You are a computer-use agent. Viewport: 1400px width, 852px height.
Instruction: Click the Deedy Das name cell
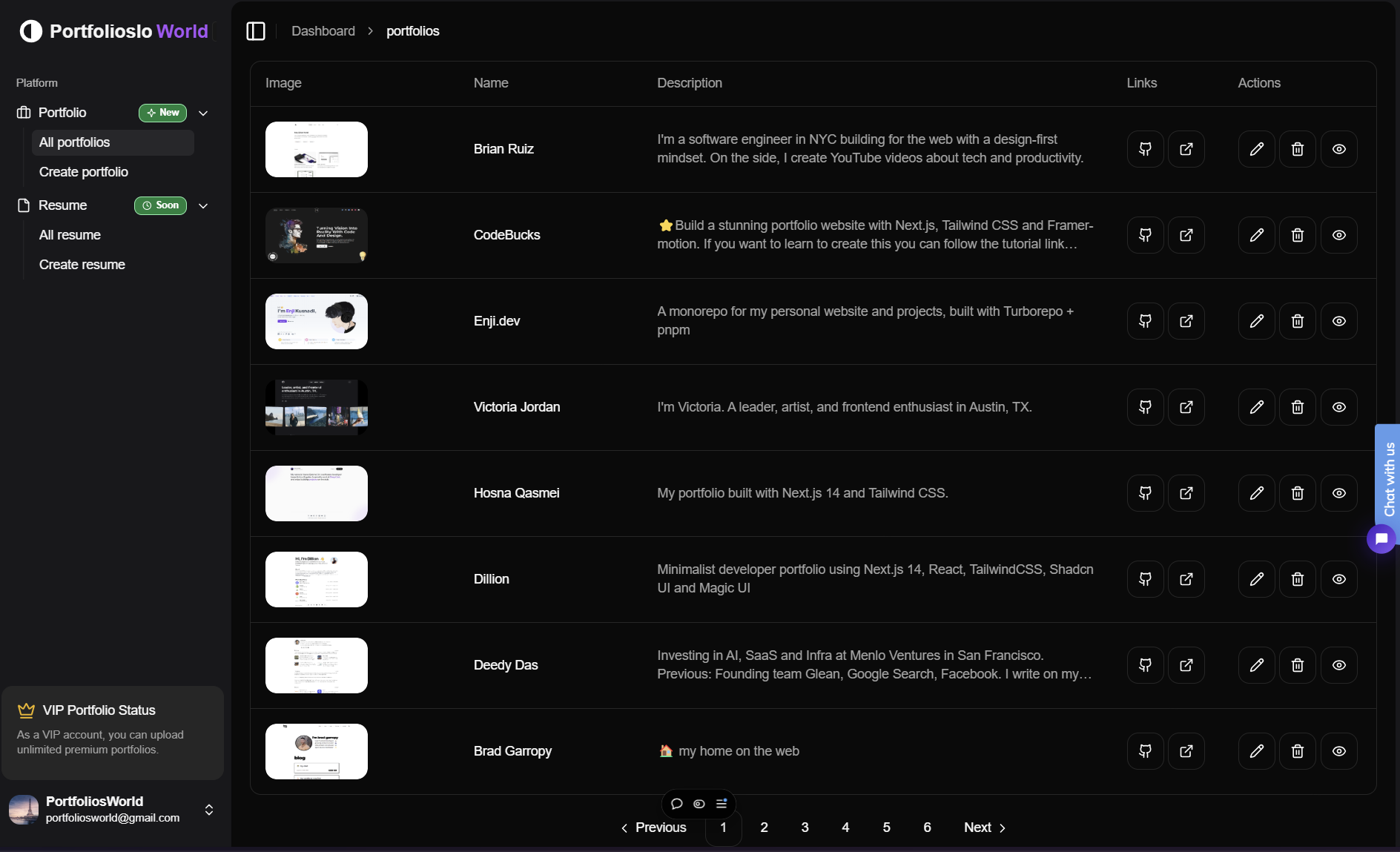tap(506, 665)
